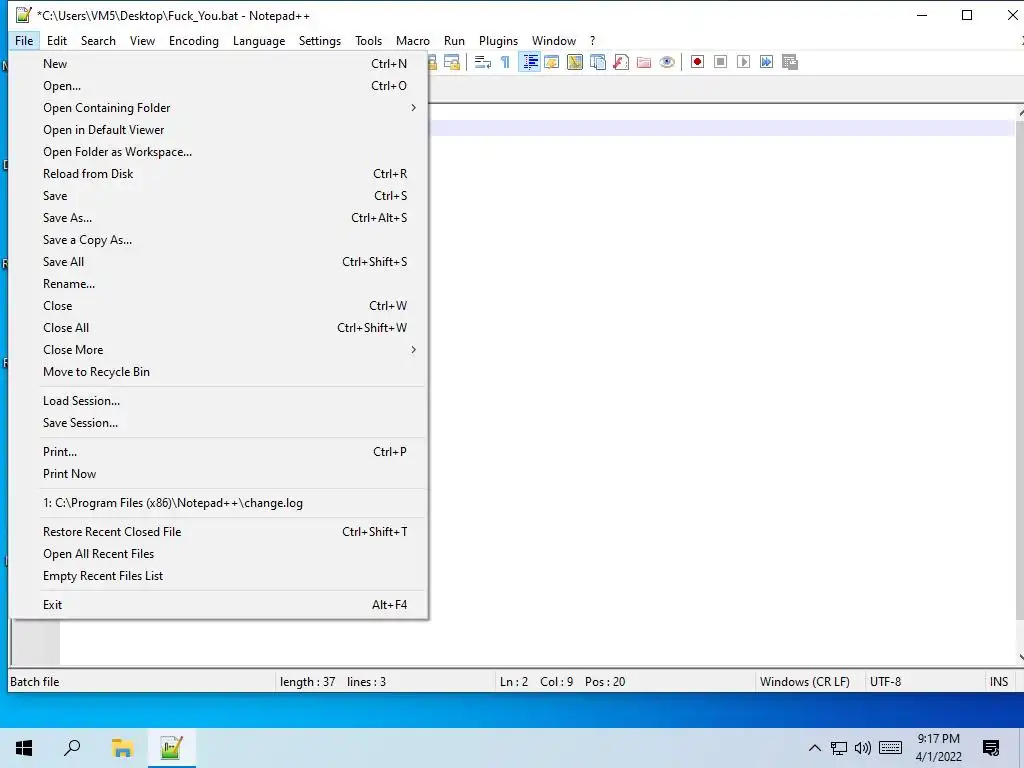The image size is (1024, 768).
Task: Open Document Map toolbar icon
Action: click(575, 62)
